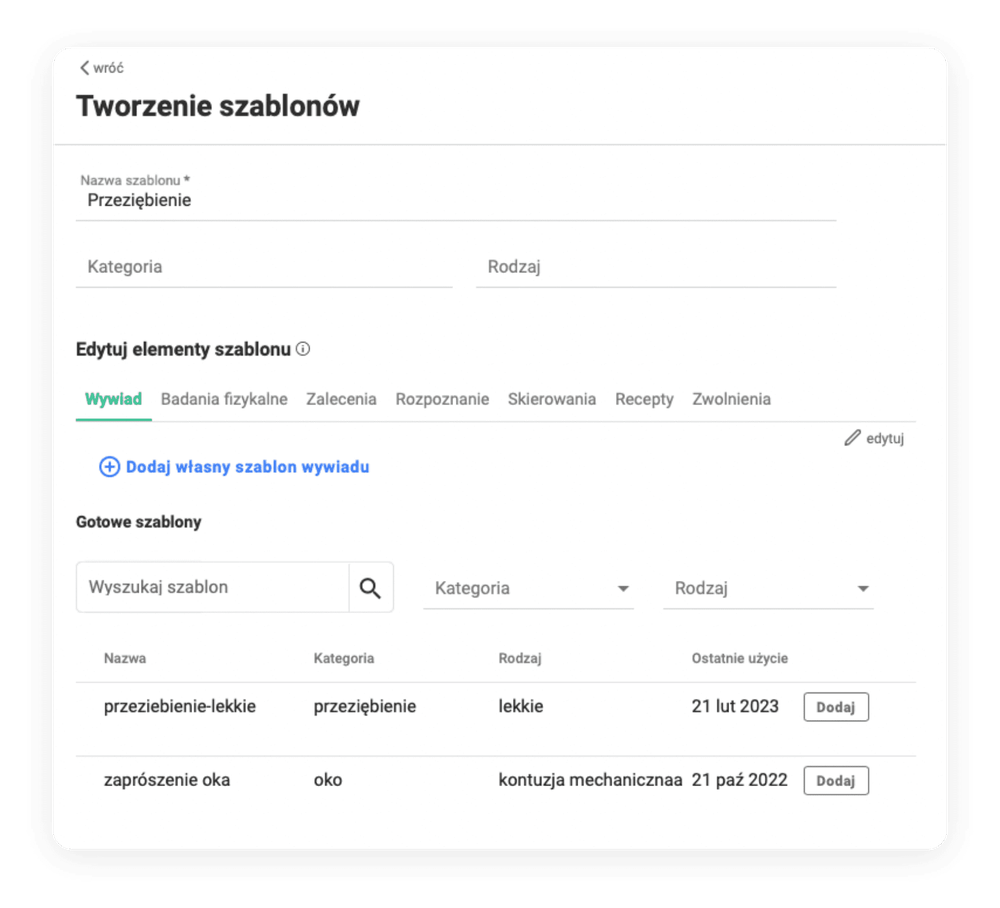Image resolution: width=1000 pixels, height=908 pixels.
Task: Select the Rozpoznanie tab
Action: (442, 399)
